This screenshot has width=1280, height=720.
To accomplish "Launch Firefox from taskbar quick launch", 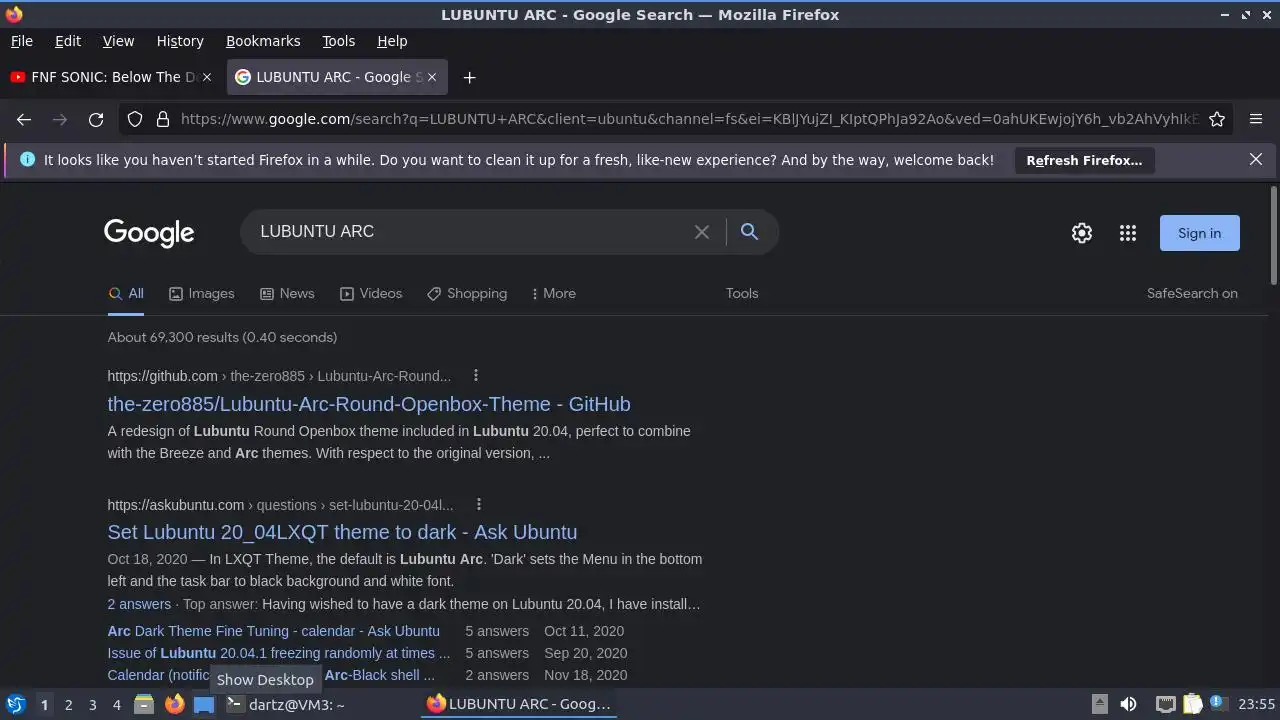I will 174,704.
